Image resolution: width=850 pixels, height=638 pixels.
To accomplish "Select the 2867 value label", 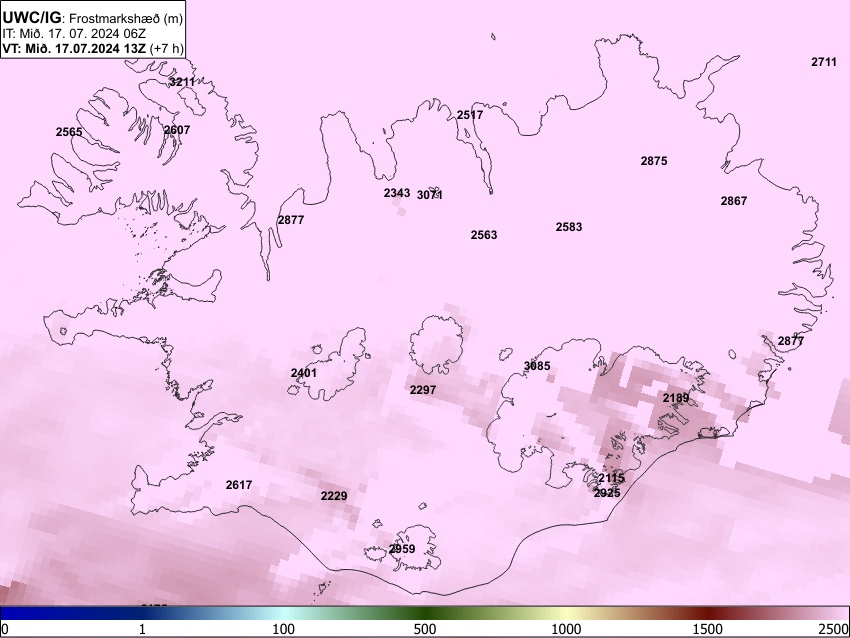I will pos(734,201).
